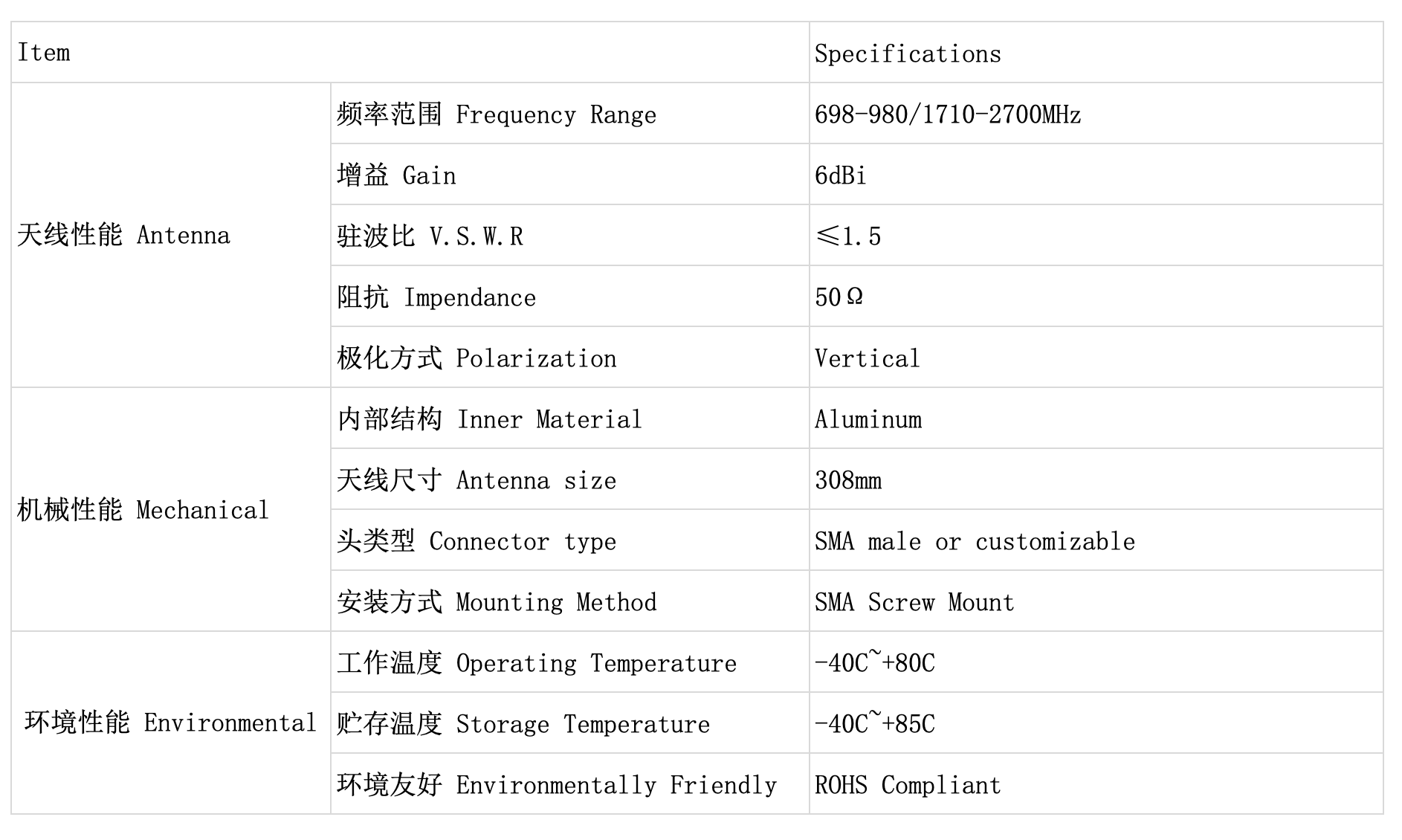The image size is (1402, 840).
Task: Click the SMA Screw Mount value
Action: (914, 602)
